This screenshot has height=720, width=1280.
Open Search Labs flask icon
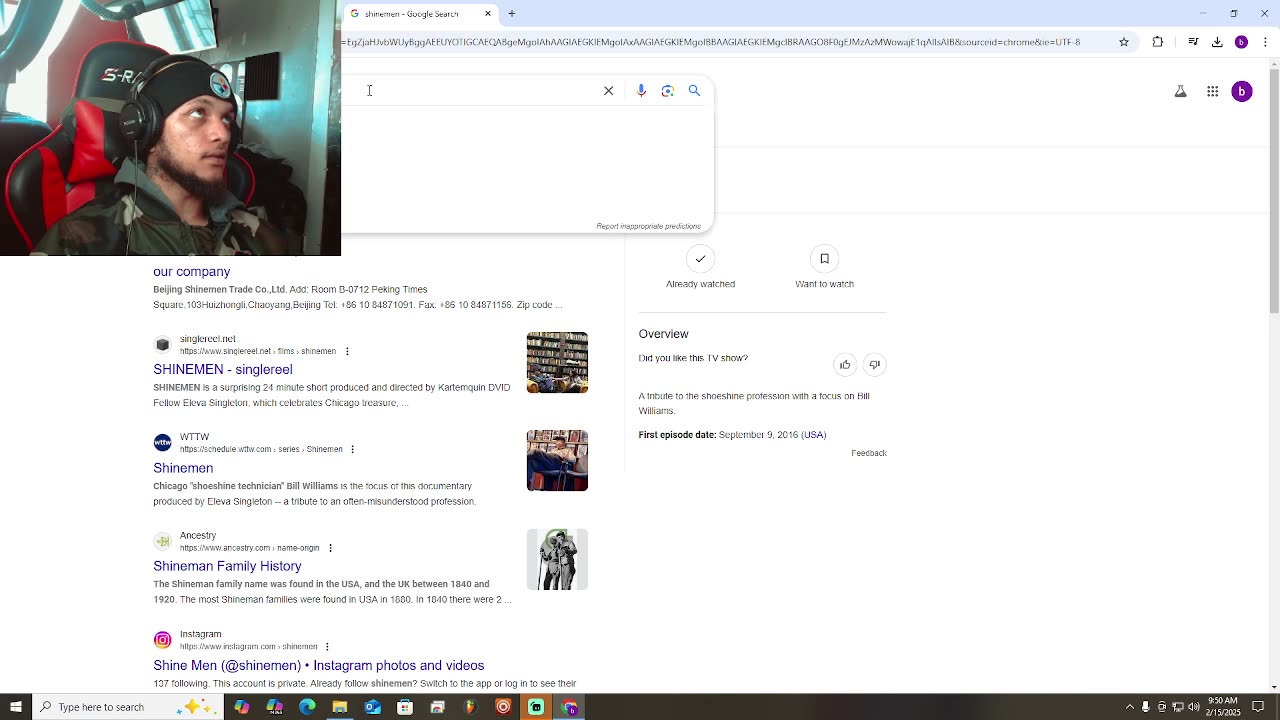coord(1180,92)
